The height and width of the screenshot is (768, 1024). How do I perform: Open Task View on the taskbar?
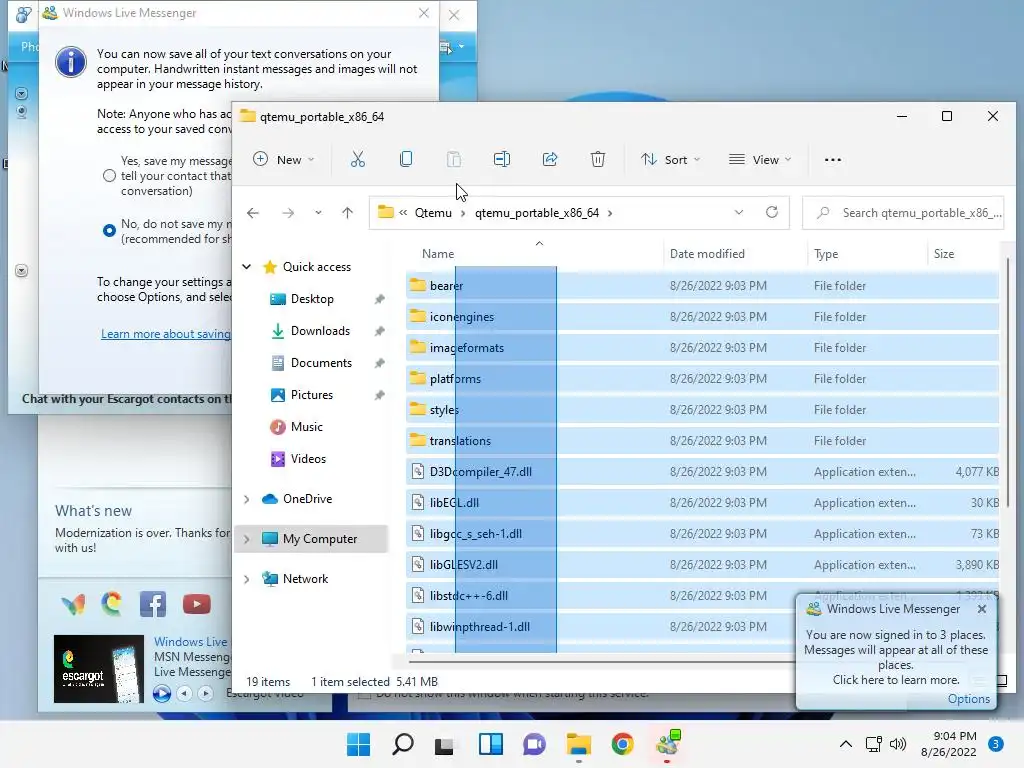445,745
